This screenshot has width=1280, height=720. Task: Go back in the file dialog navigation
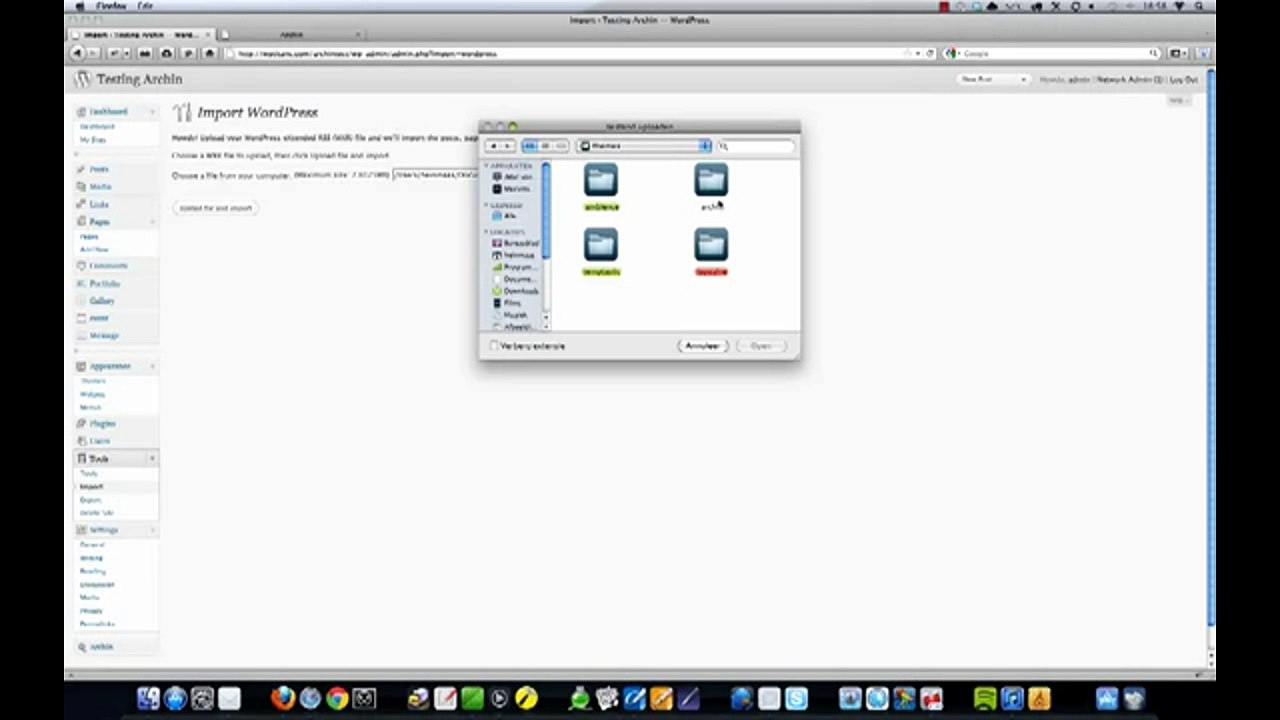coord(493,146)
